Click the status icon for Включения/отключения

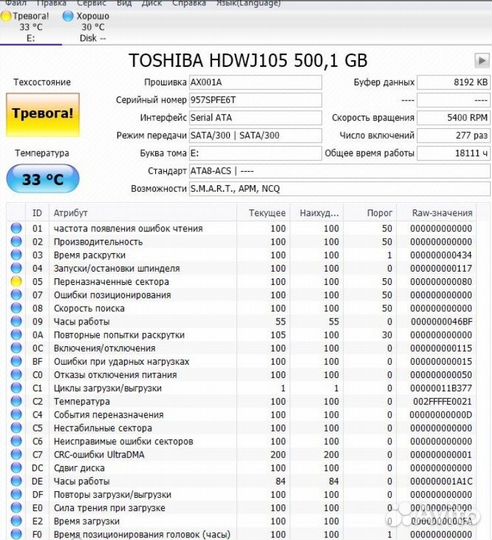[16, 348]
